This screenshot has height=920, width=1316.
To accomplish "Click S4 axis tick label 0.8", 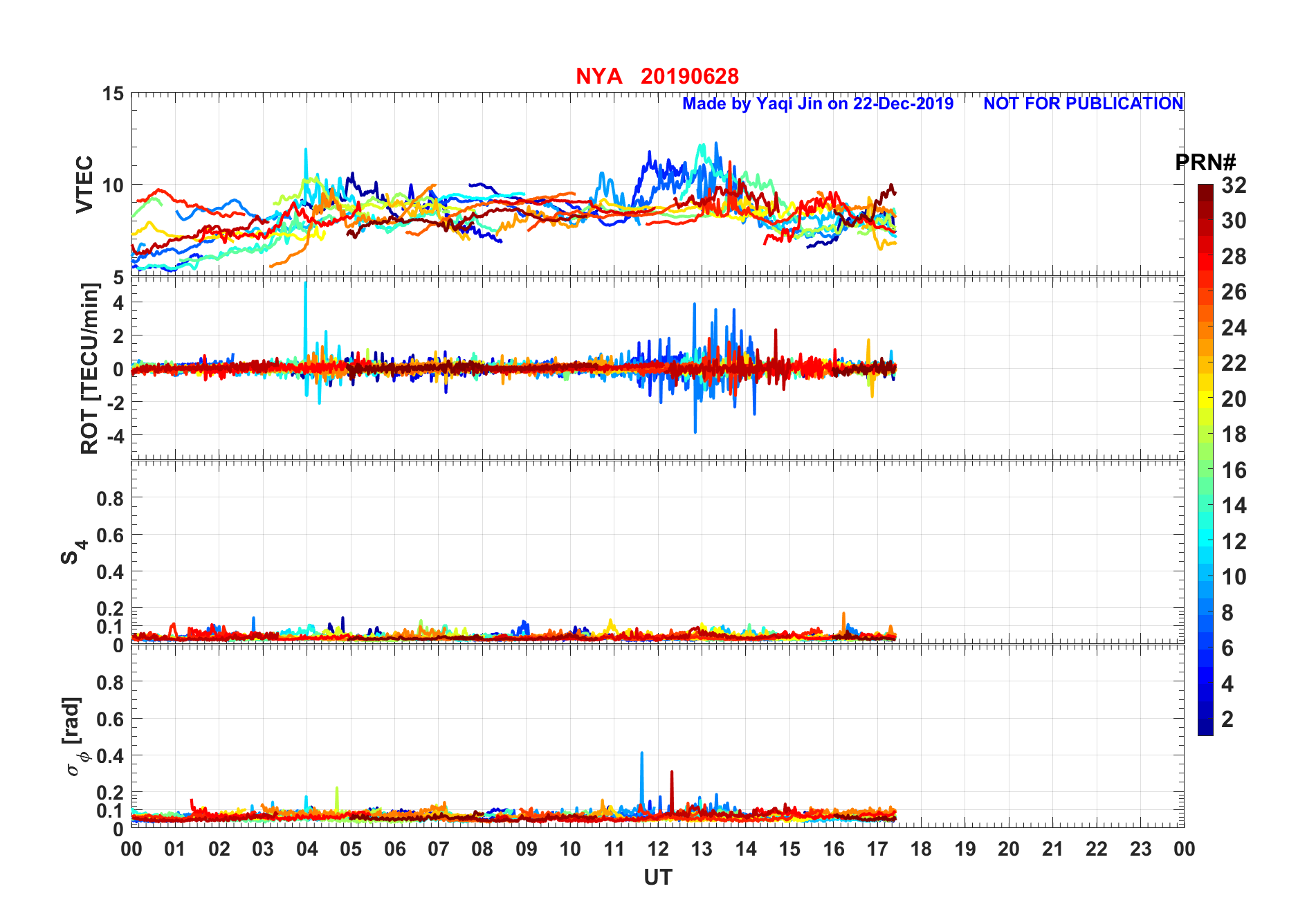I will (x=111, y=498).
